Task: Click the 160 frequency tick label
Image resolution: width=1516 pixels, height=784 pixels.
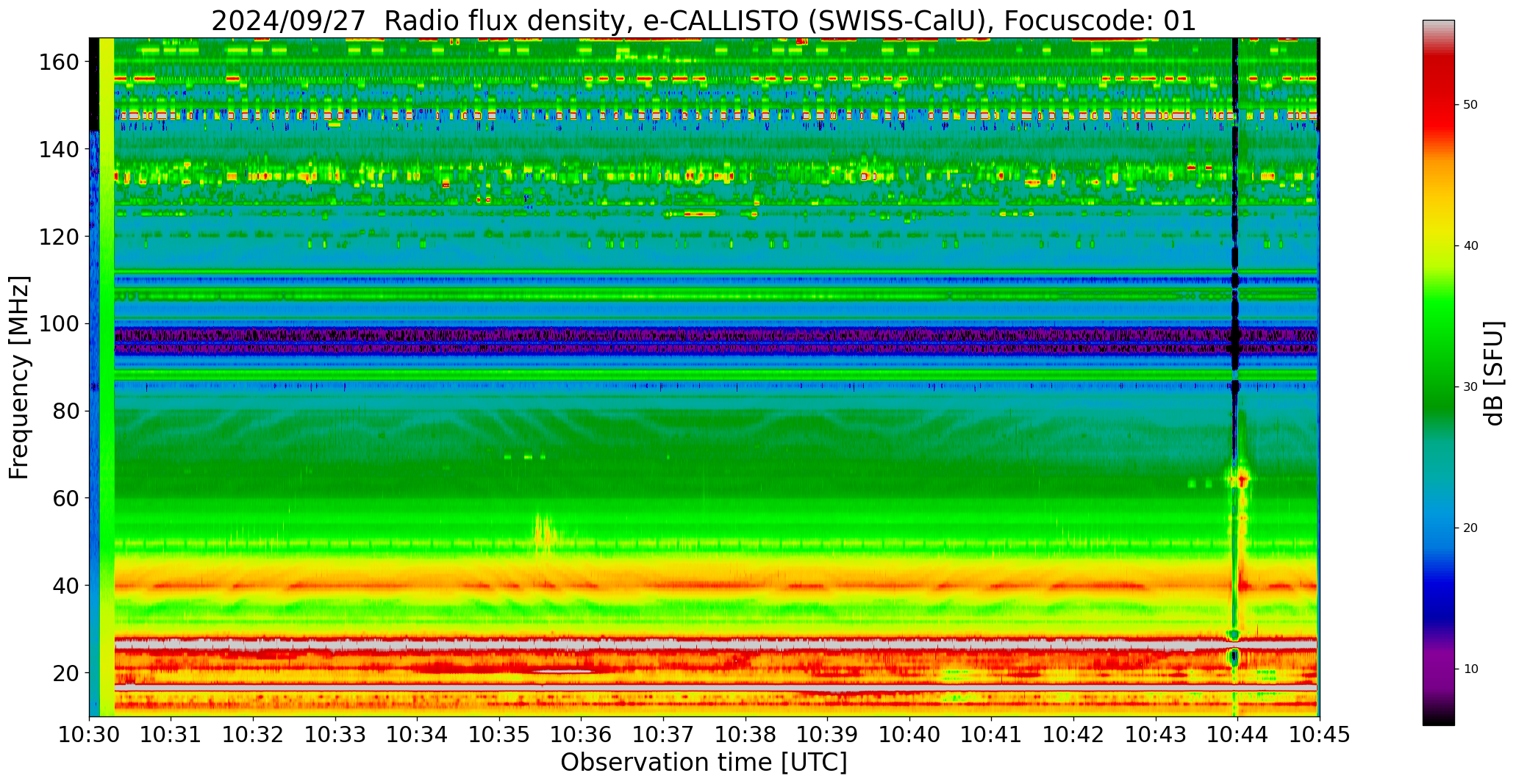Action: (x=58, y=62)
